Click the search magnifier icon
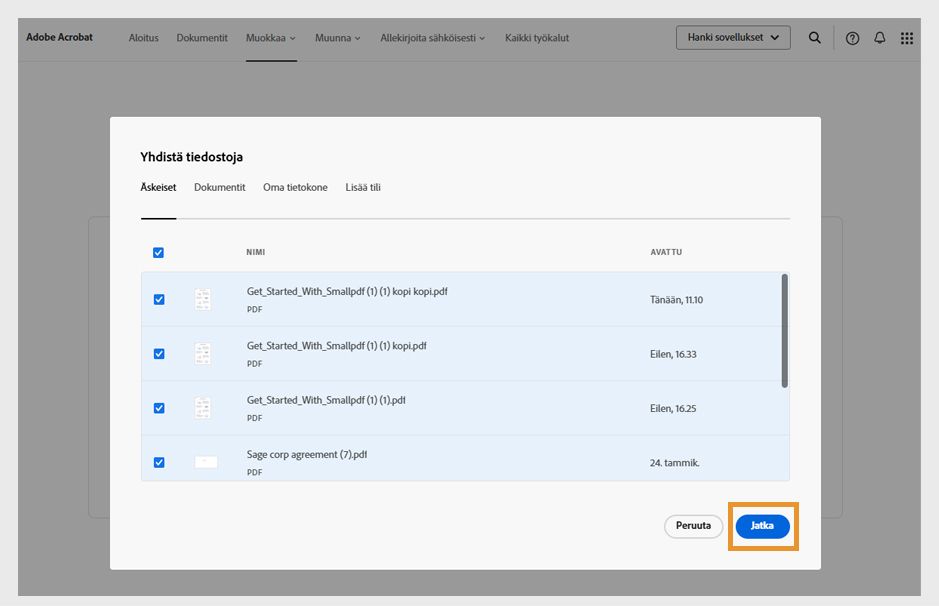 click(x=815, y=38)
